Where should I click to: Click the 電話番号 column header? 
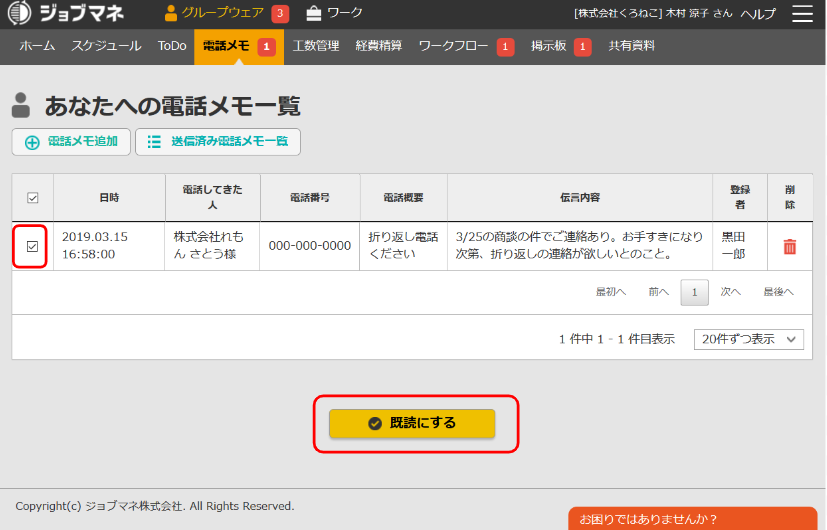coord(310,198)
